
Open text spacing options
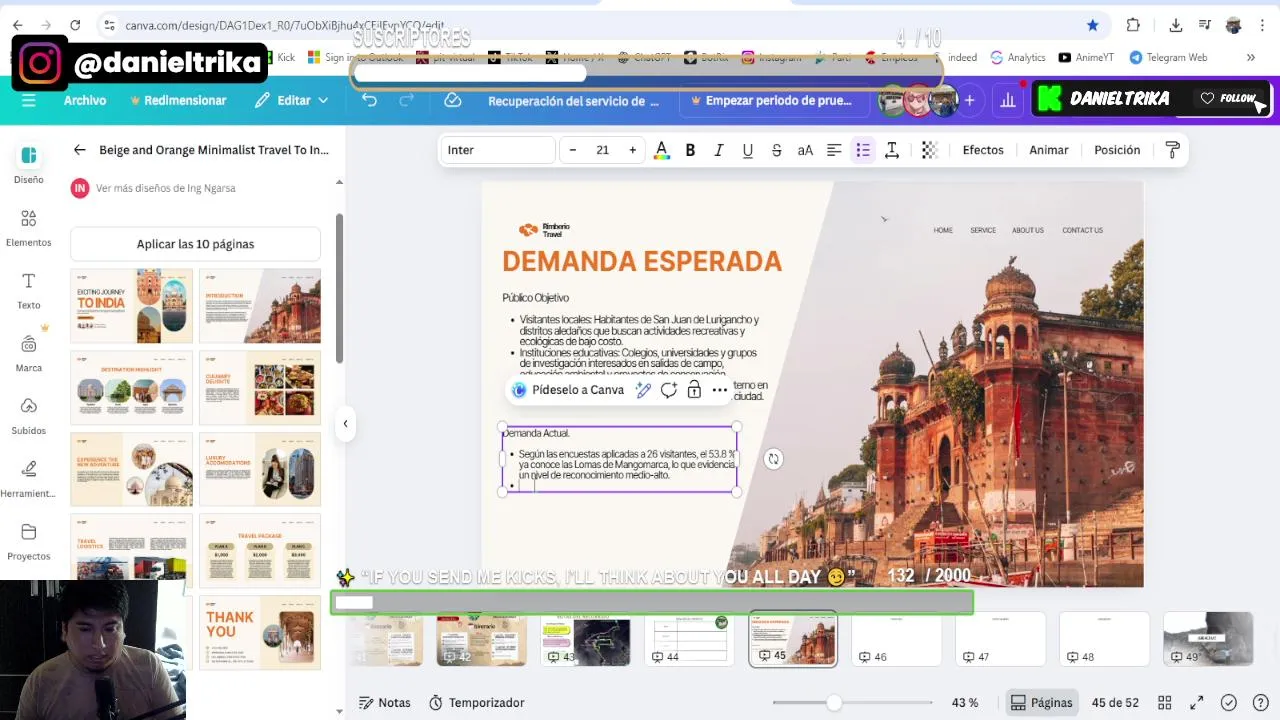point(892,150)
